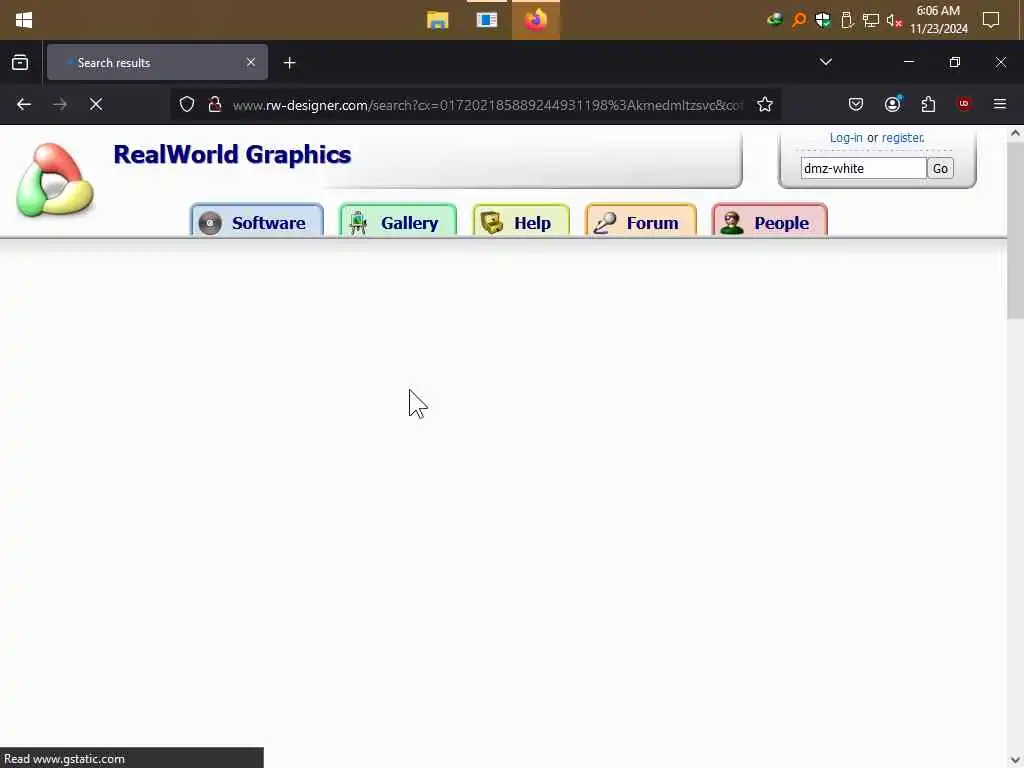Open Firefox recent tabs view button
Image resolution: width=1024 pixels, height=768 pixels.
coord(20,63)
